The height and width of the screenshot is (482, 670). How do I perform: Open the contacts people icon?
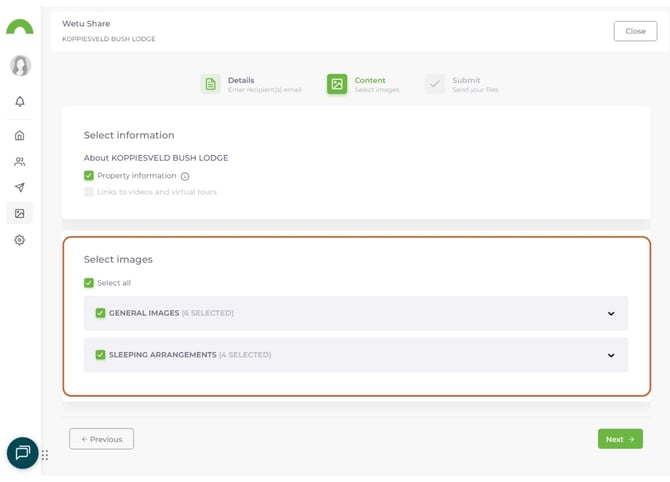pos(20,161)
